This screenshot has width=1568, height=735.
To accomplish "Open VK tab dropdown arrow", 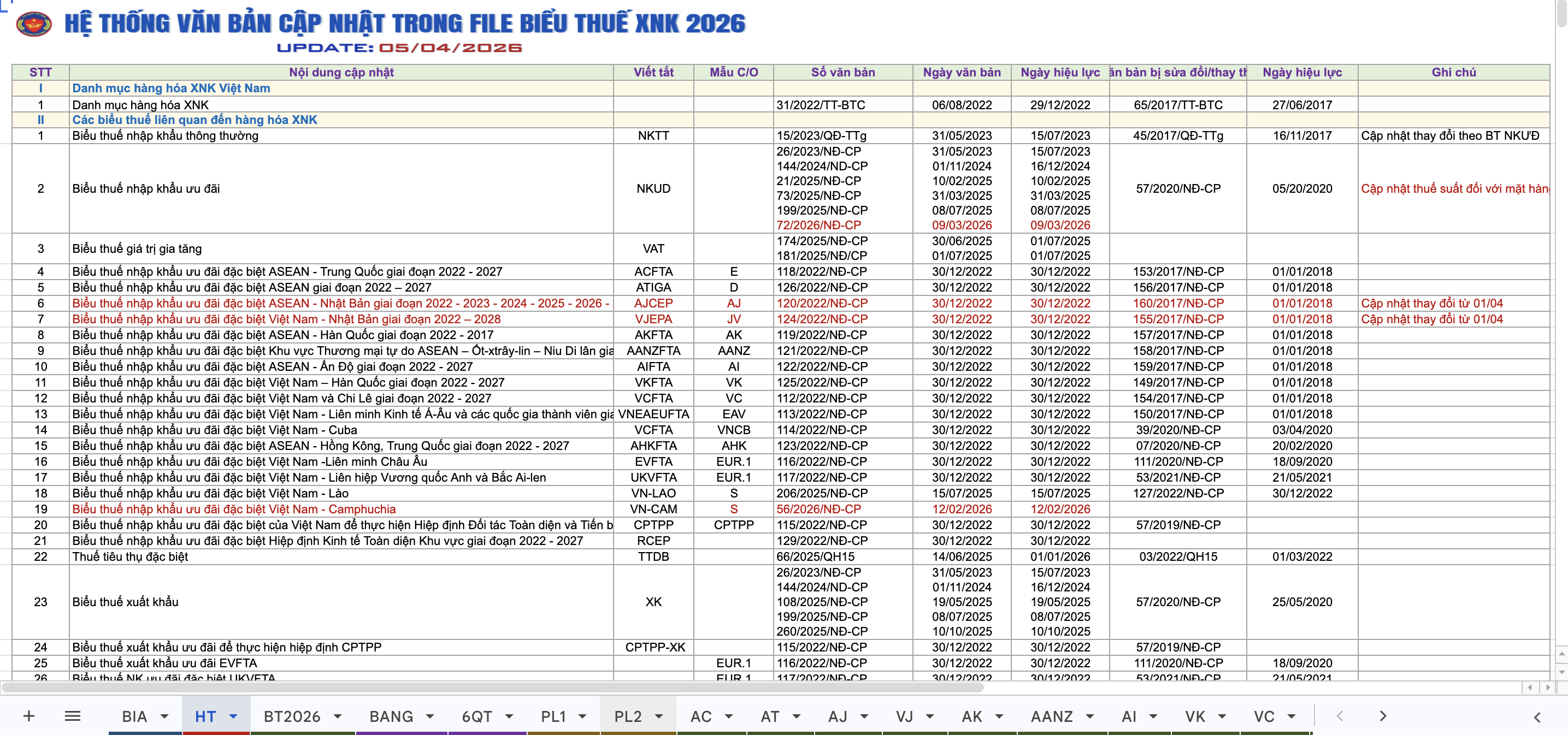I will click(x=1222, y=716).
